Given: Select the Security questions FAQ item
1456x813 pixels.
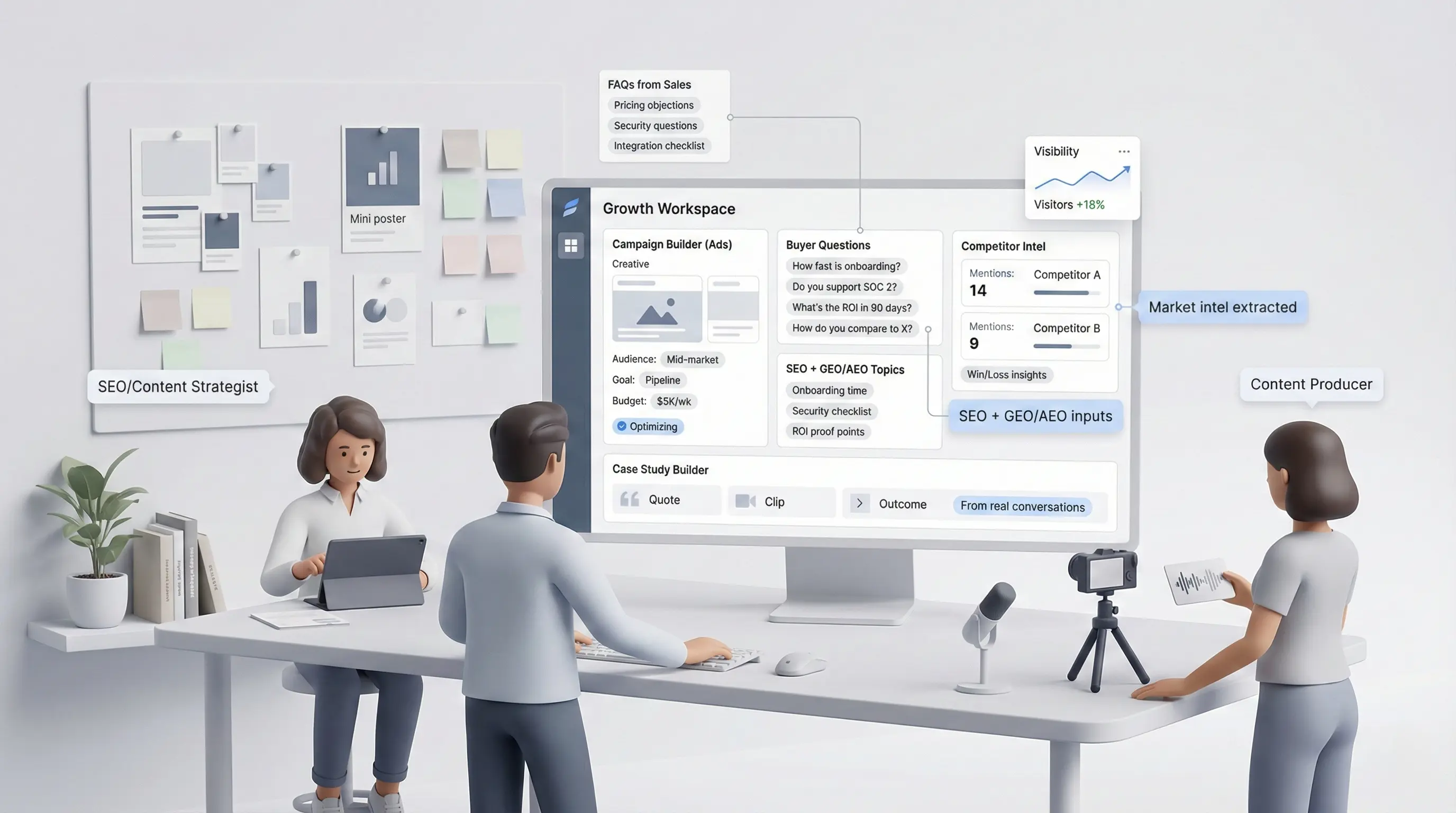Looking at the screenshot, I should pos(655,125).
